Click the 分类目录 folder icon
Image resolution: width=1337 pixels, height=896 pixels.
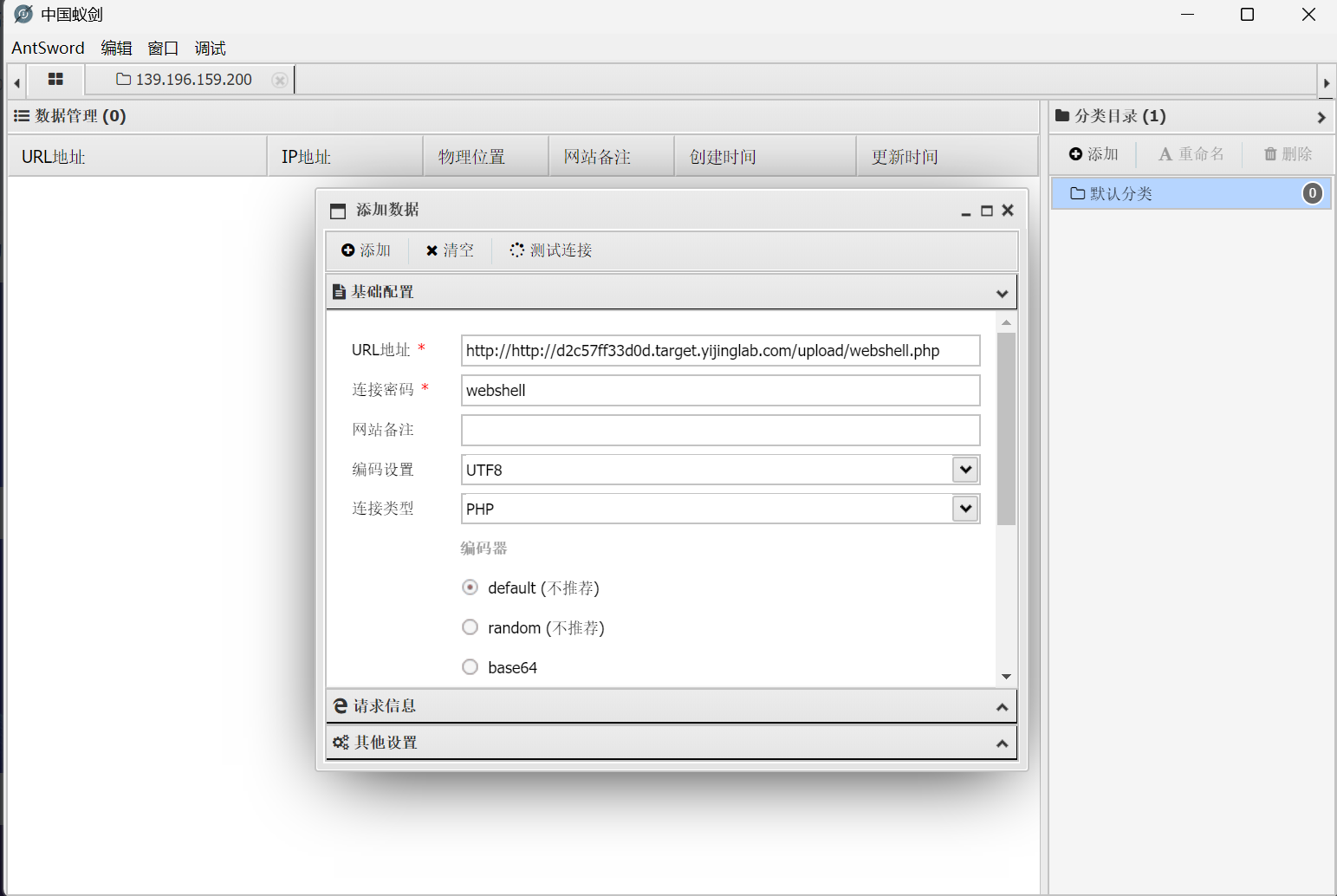click(x=1062, y=115)
